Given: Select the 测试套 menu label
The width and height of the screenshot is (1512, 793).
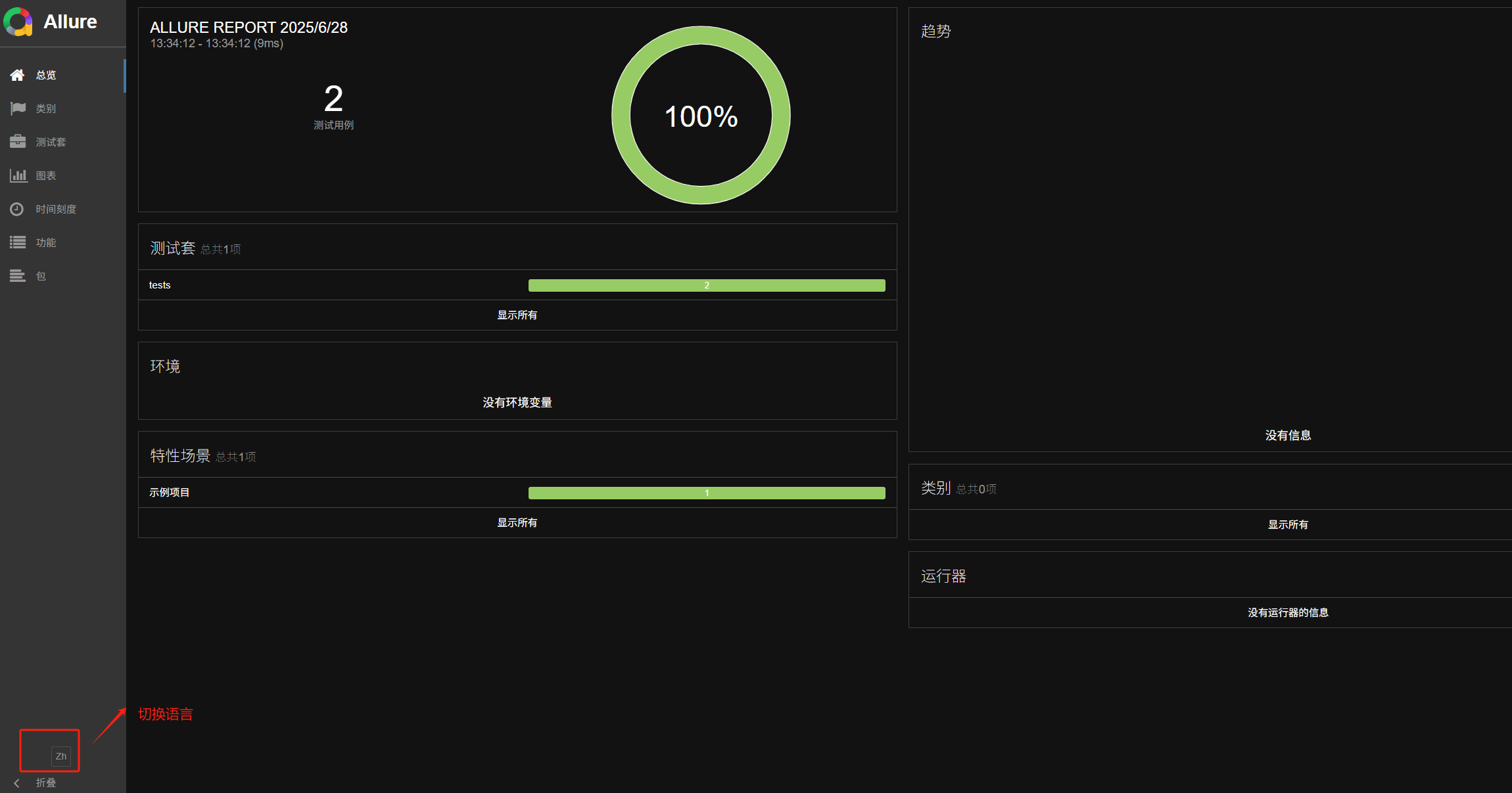Looking at the screenshot, I should 51,142.
